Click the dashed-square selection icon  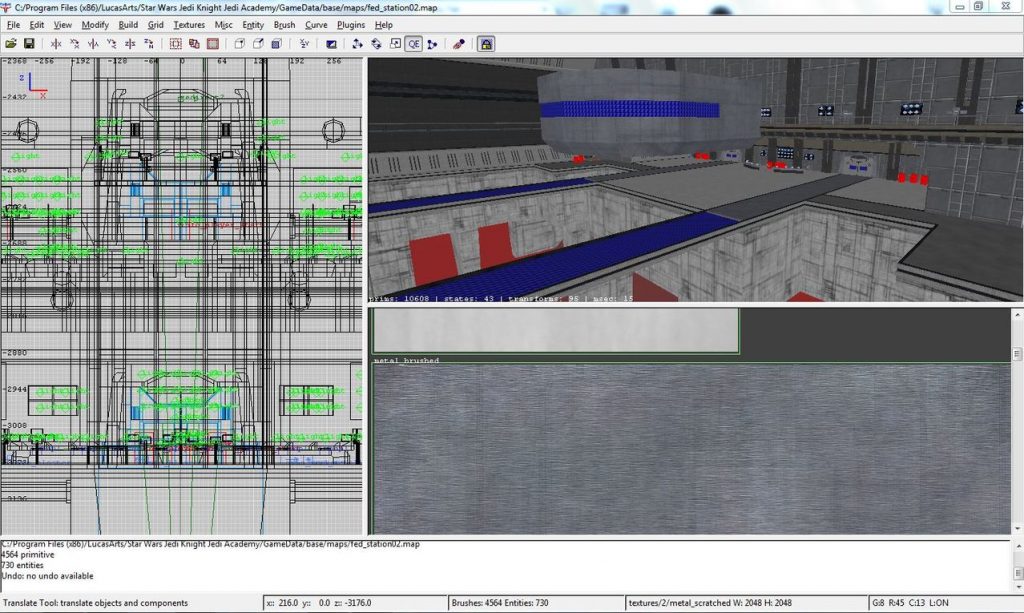[176, 44]
